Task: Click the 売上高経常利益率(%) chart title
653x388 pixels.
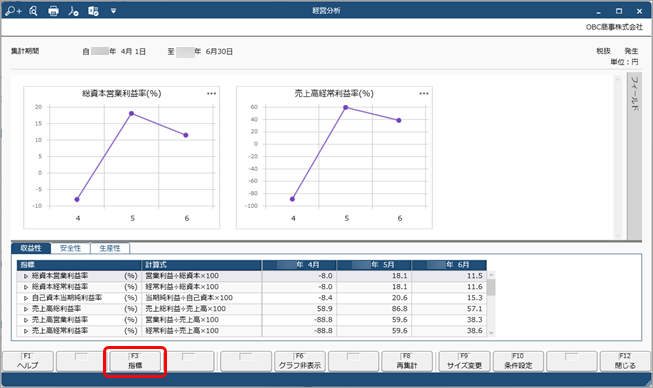Action: tap(334, 94)
